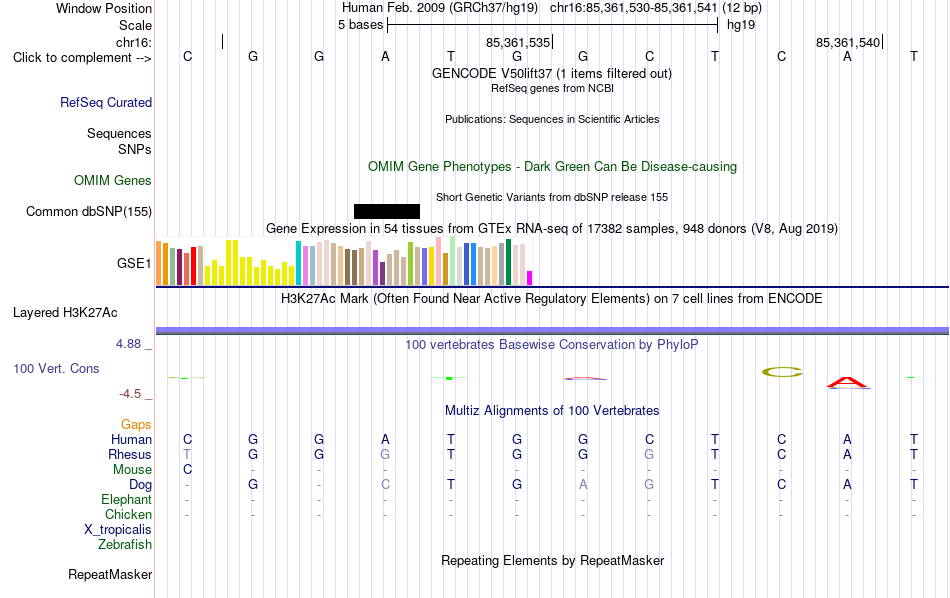
Task: Click the gray C in Dog alignment row
Action: pyautogui.click(x=385, y=484)
